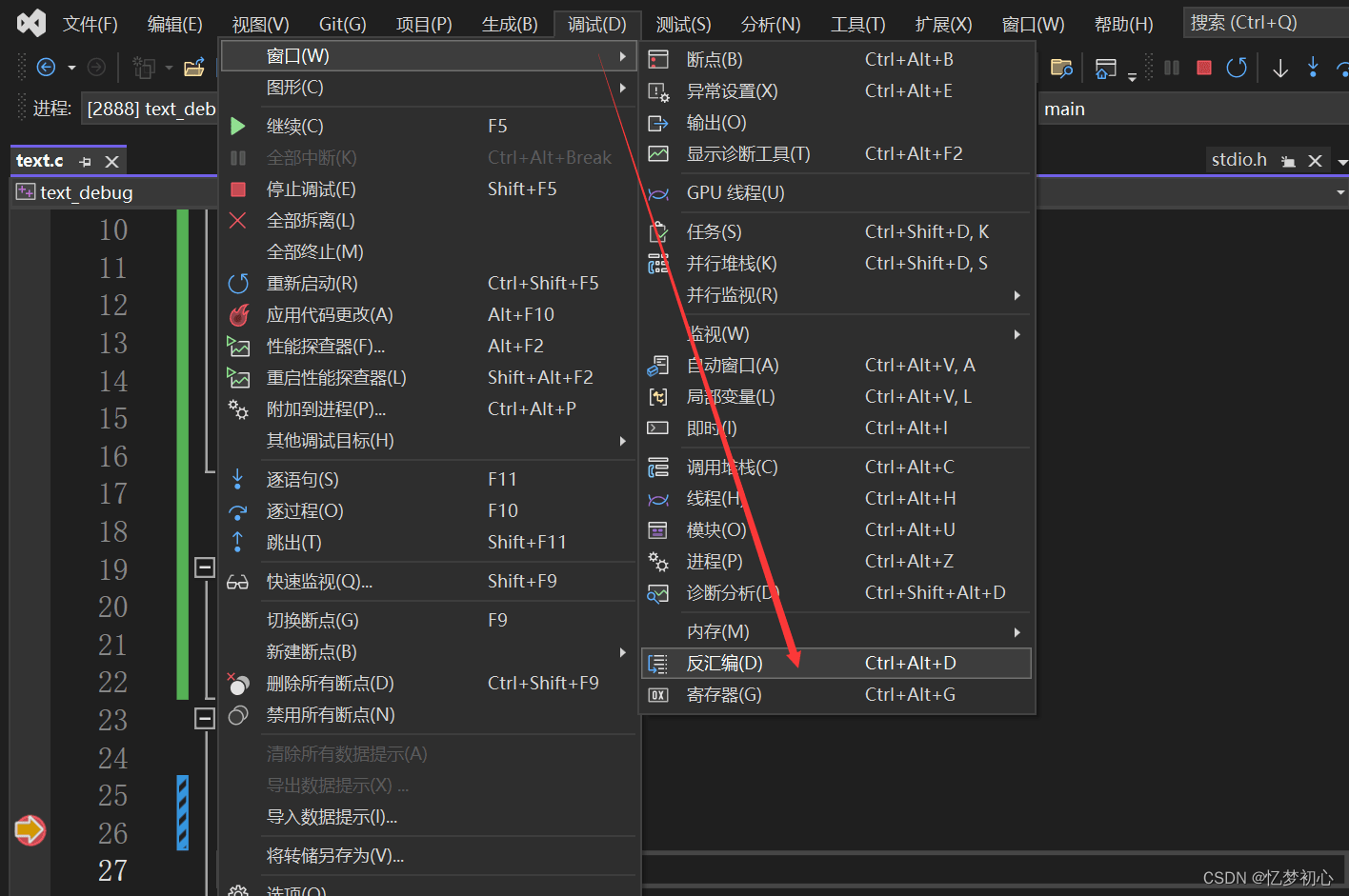Click the Detach All (全部拆离) red X icon
The image size is (1349, 896).
(238, 220)
